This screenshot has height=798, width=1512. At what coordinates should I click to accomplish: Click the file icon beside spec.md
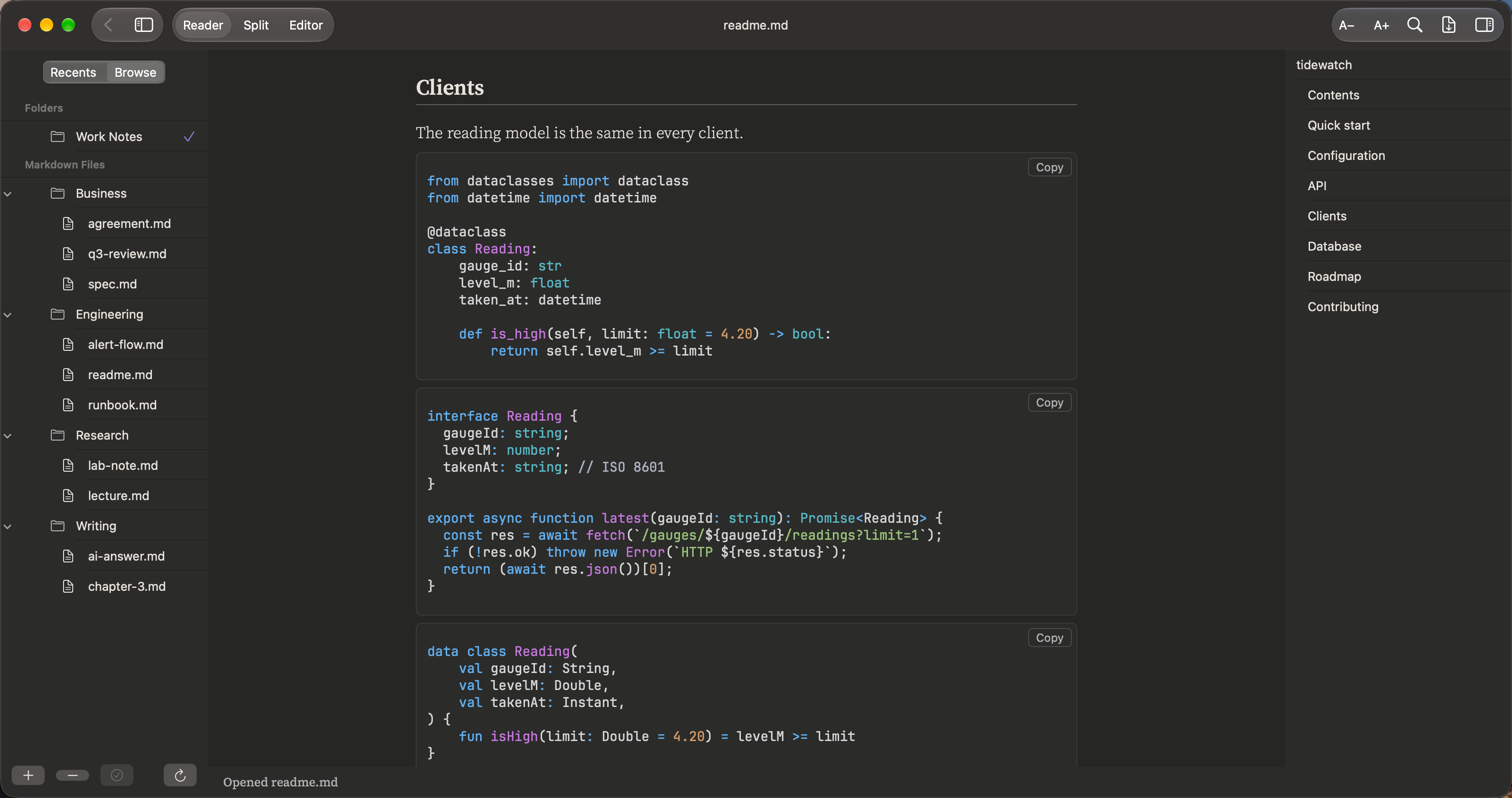pyautogui.click(x=68, y=284)
